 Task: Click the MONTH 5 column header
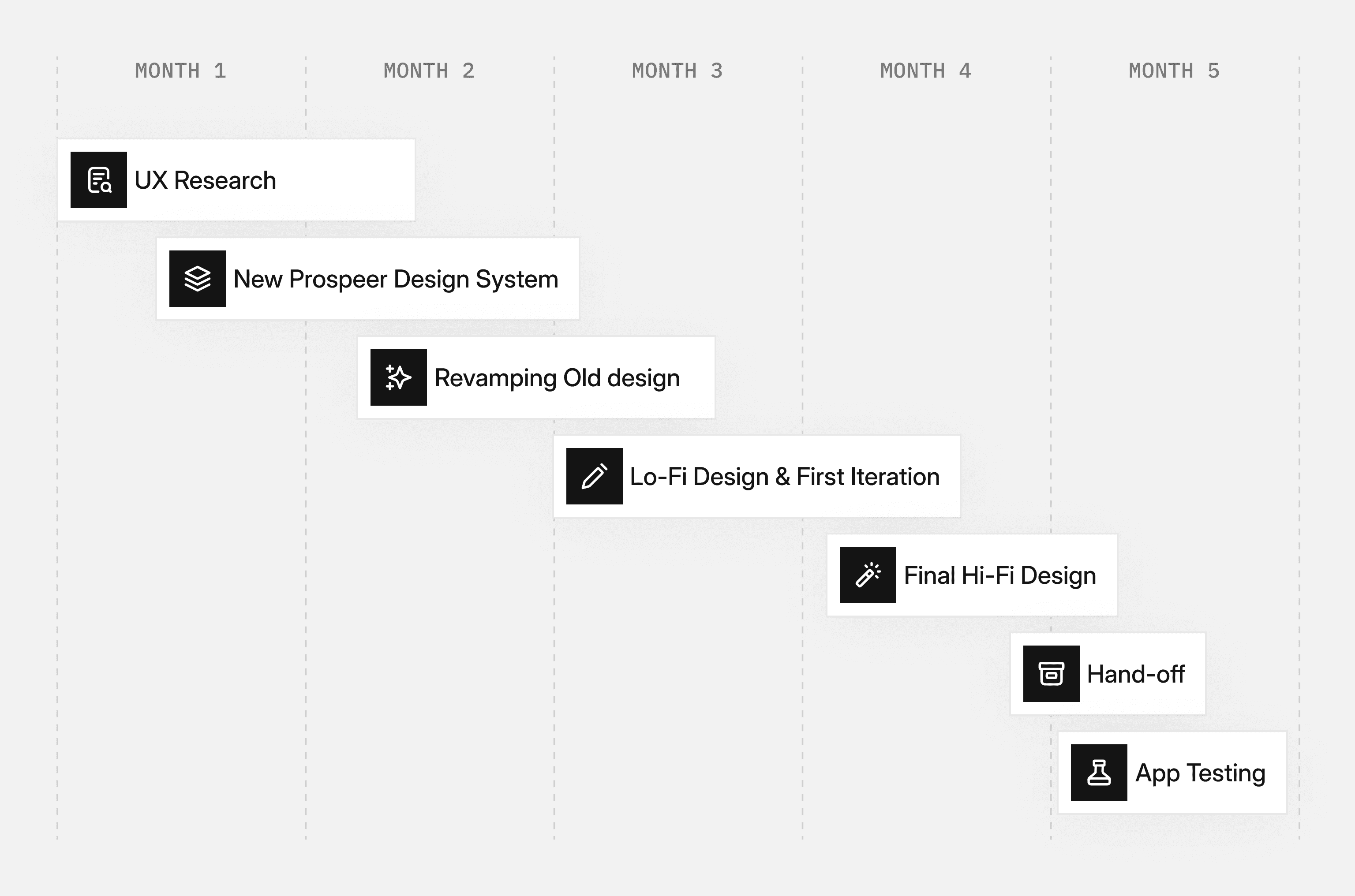tap(1175, 71)
